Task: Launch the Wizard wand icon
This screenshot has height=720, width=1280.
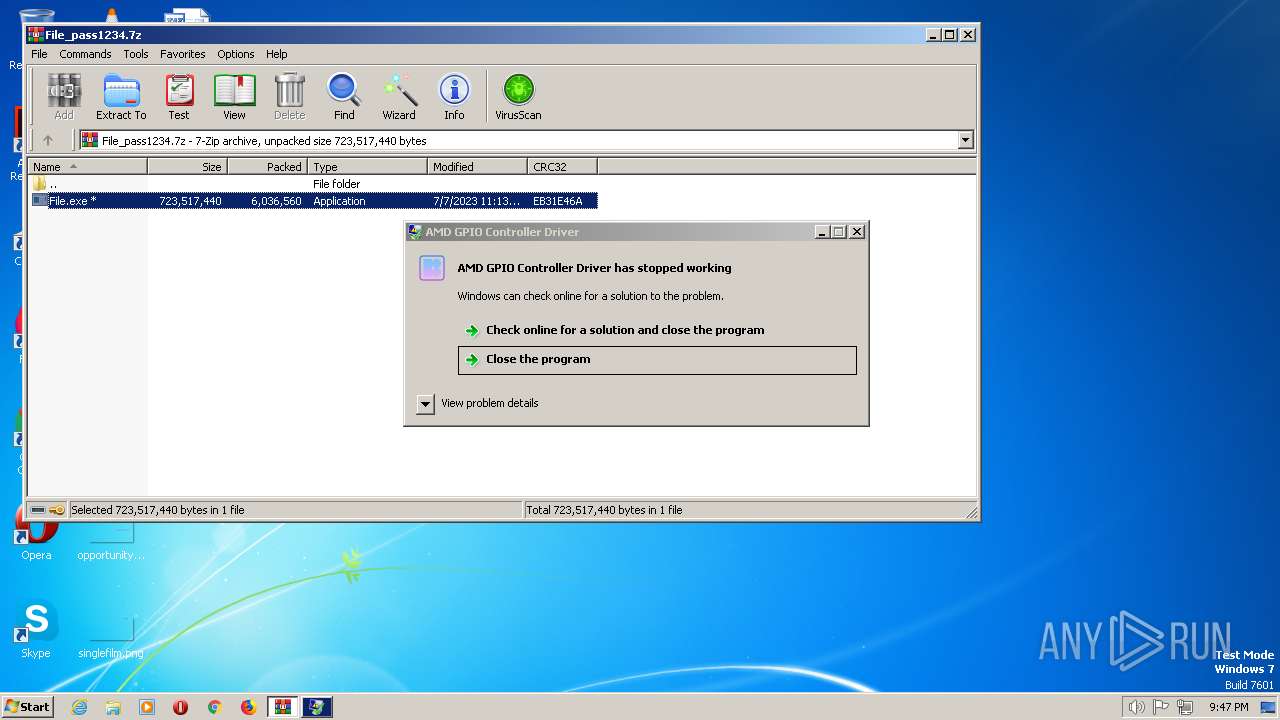Action: (399, 96)
